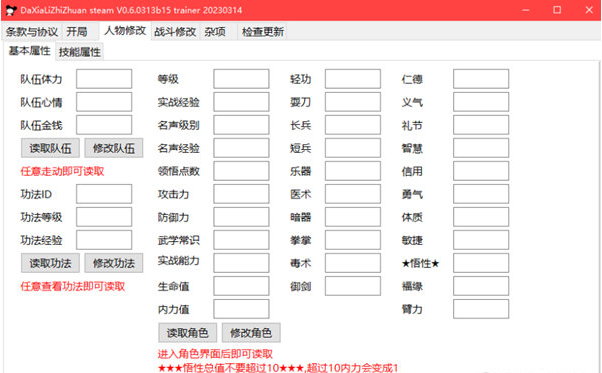Focus the 乐器 text field
This screenshot has height=373, width=602.
click(x=353, y=171)
